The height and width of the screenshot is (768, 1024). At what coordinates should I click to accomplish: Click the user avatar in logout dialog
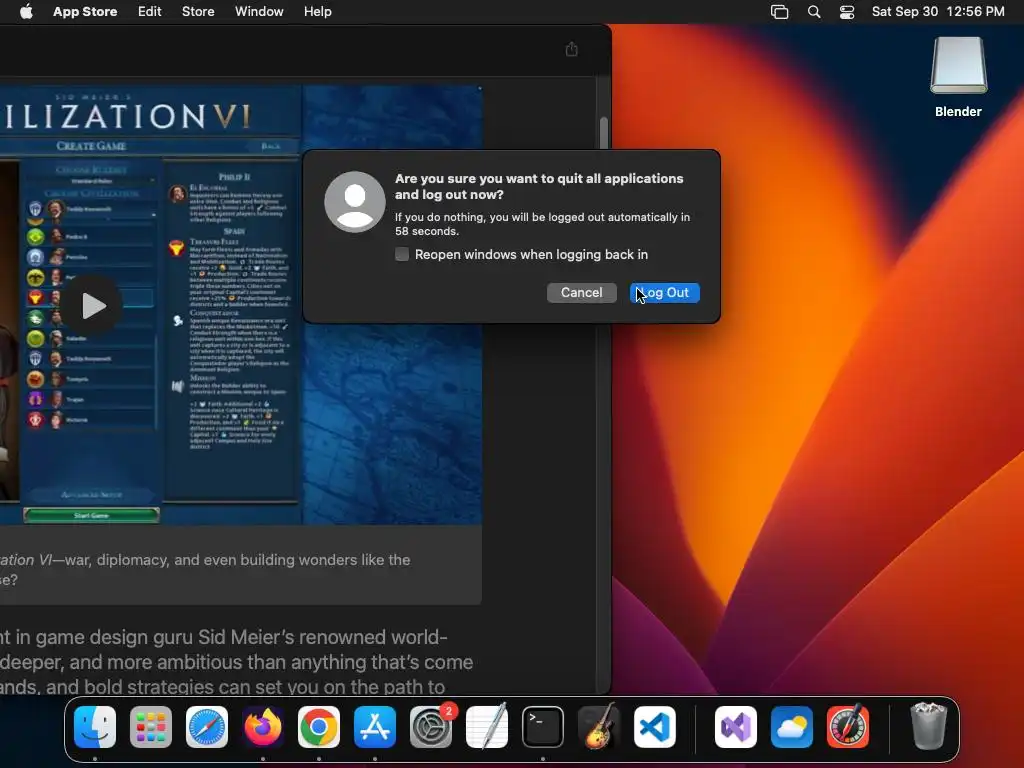355,202
